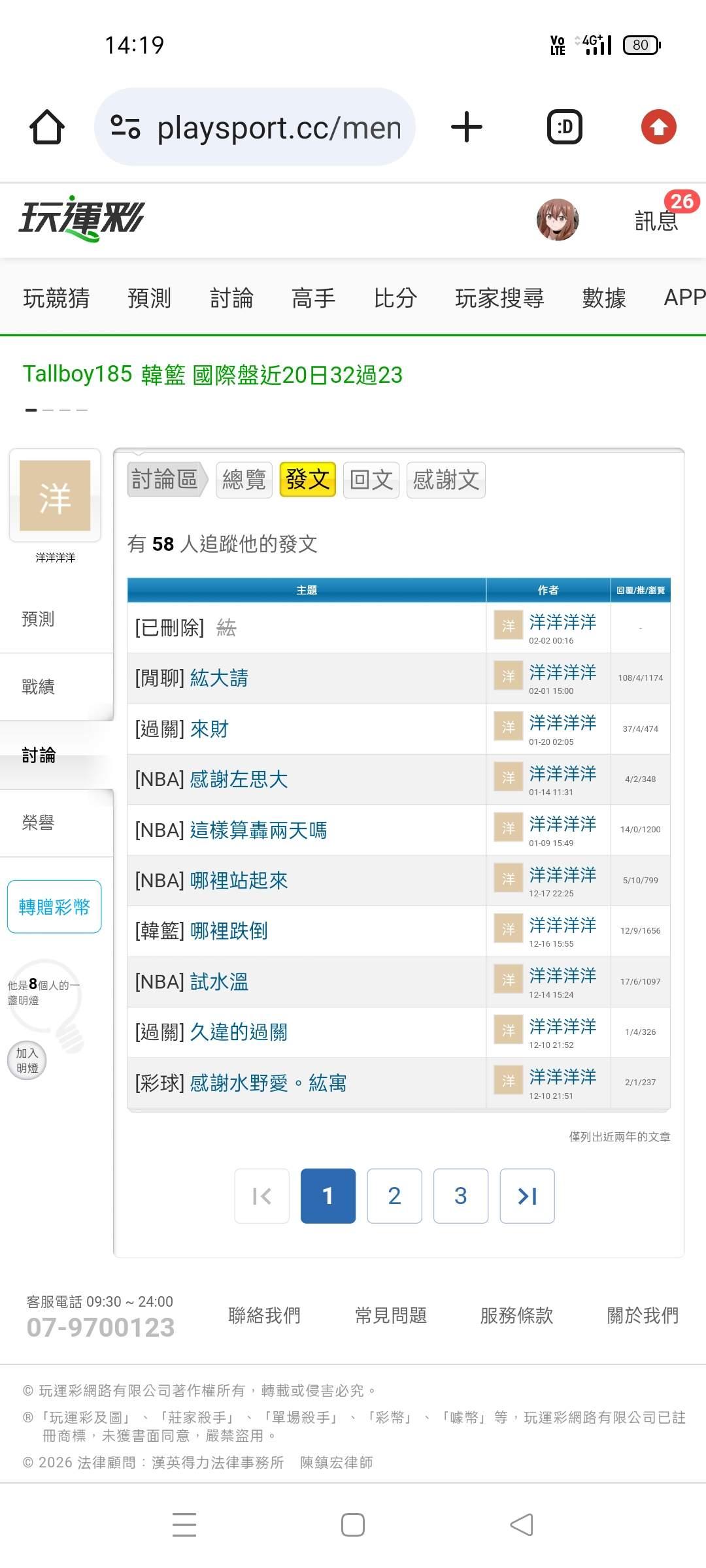
Task: Open the user profile avatar in header
Action: click(x=557, y=220)
